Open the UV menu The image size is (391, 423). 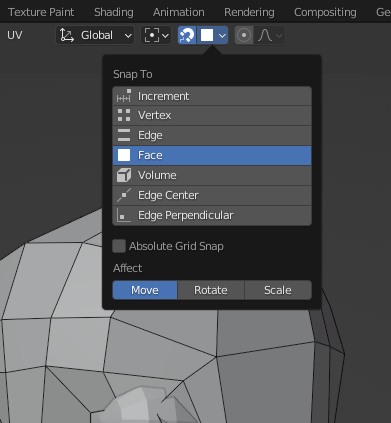pyautogui.click(x=15, y=35)
